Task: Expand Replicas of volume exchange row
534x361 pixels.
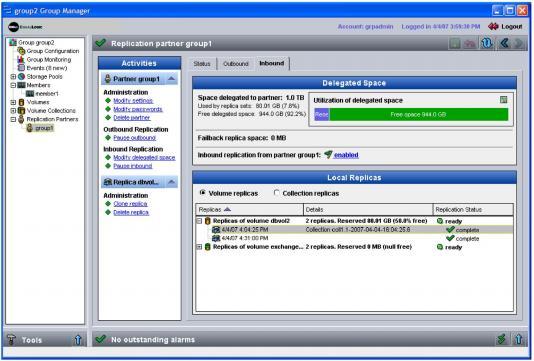Action: 200,247
